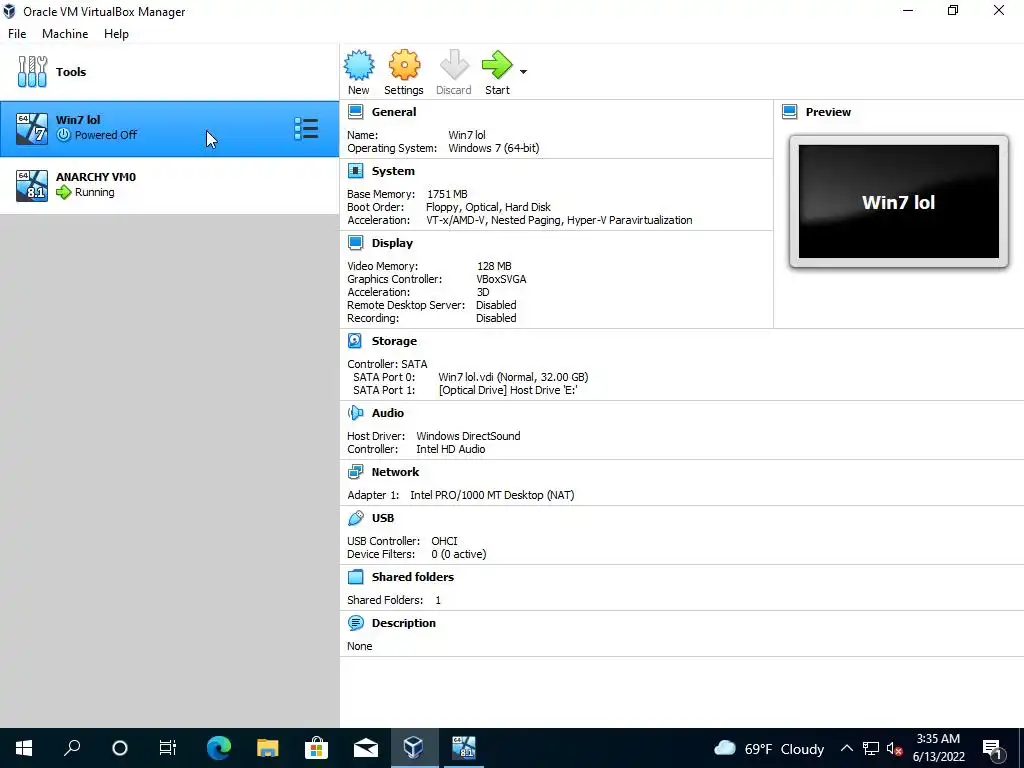Open Cortana circle on taskbar
This screenshot has width=1024, height=768.
pos(120,748)
